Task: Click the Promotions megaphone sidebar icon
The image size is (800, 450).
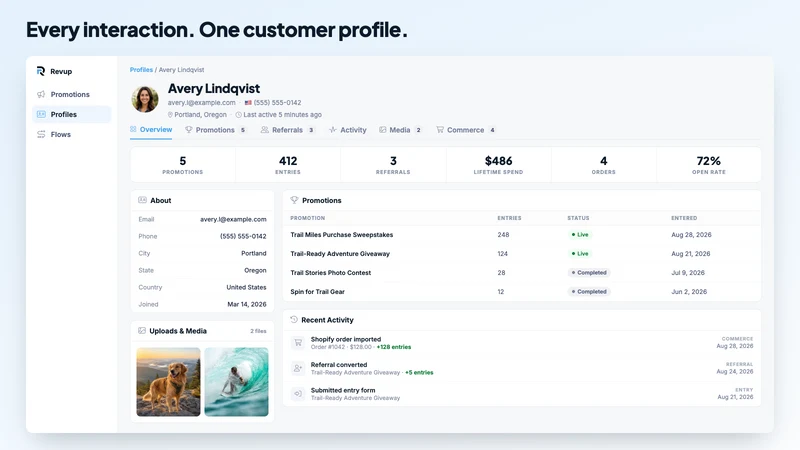Action: point(41,94)
